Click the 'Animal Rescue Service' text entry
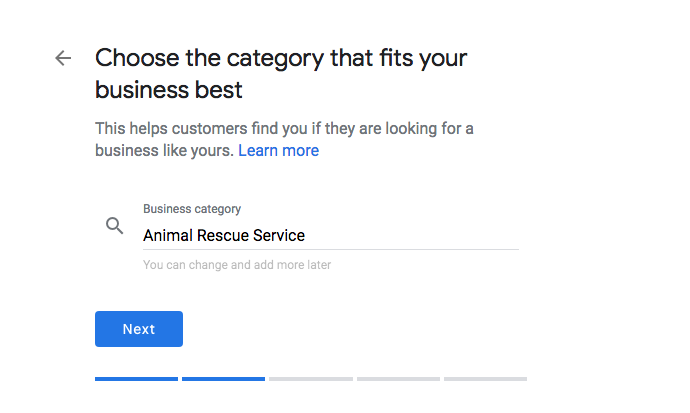 click(224, 236)
